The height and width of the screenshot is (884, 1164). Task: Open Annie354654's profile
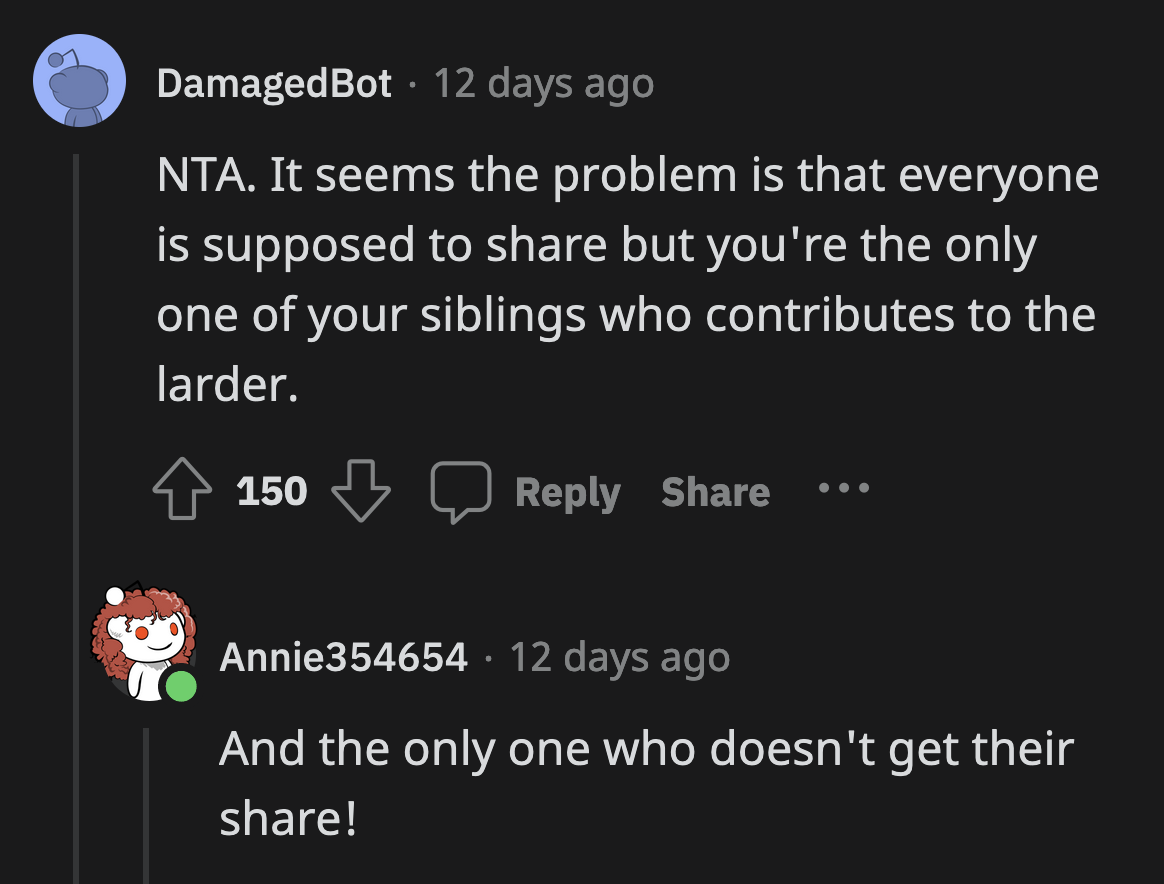(344, 657)
